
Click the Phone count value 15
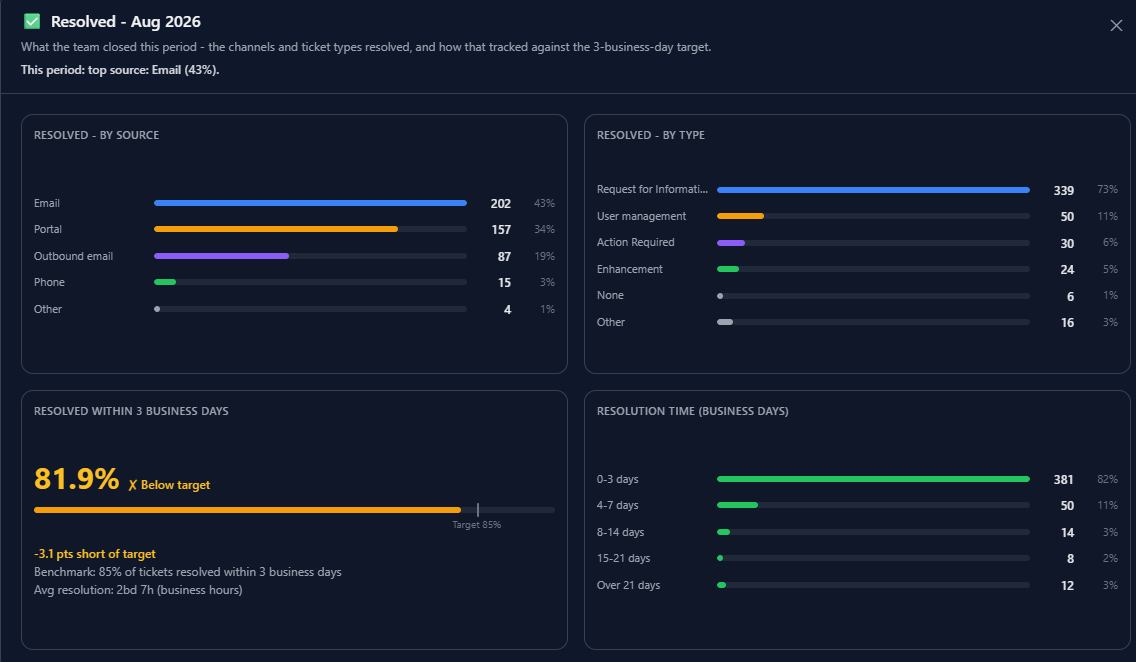[x=504, y=283]
